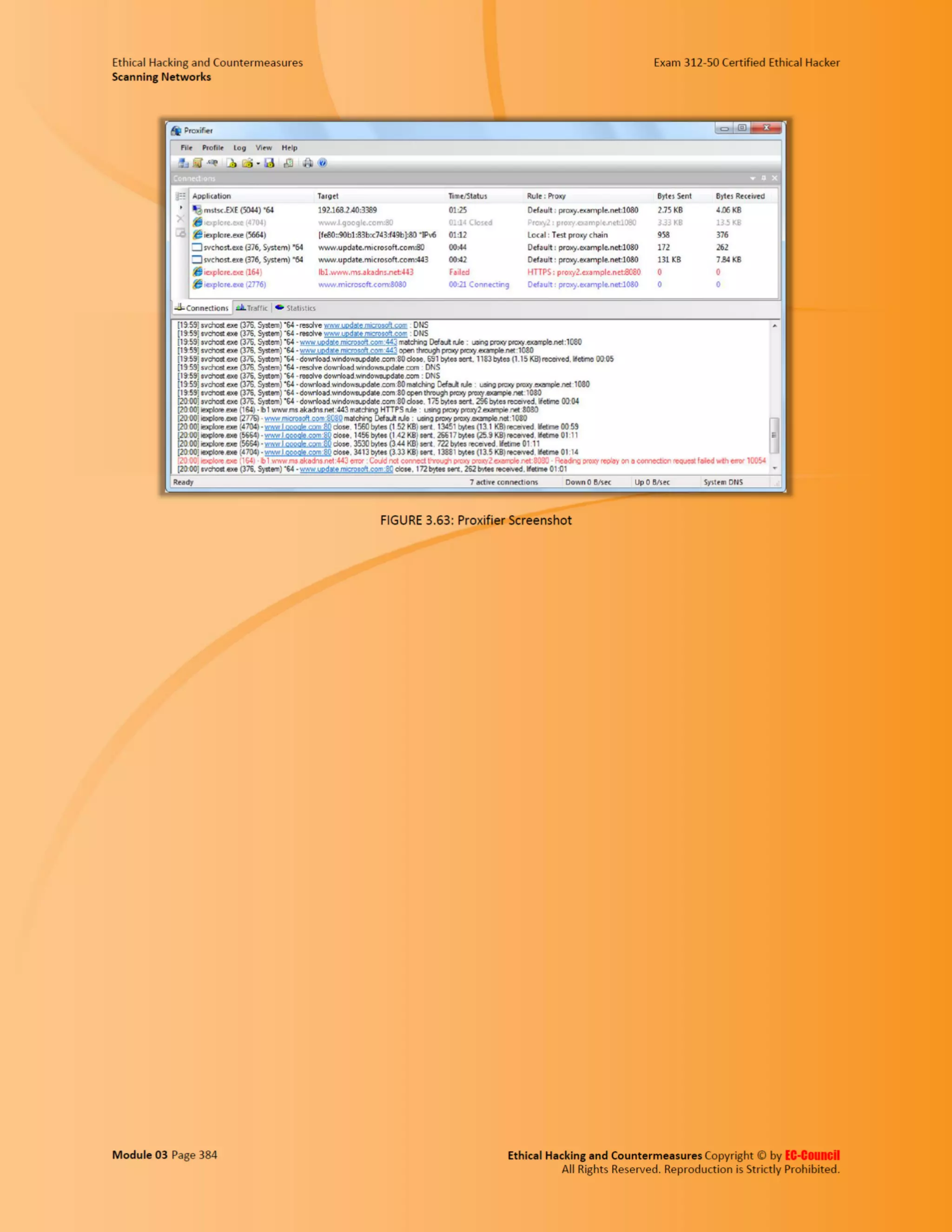952x1232 pixels.
Task: Toggle the pin on Connections panel
Action: [764, 178]
